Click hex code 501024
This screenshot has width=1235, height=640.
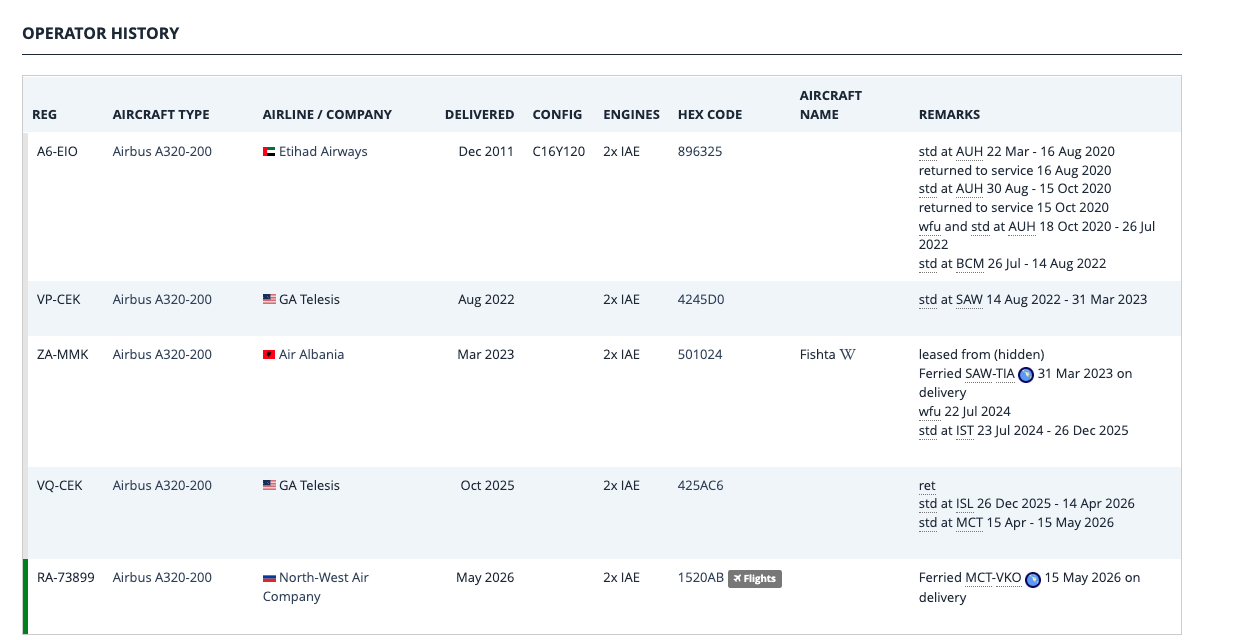700,354
